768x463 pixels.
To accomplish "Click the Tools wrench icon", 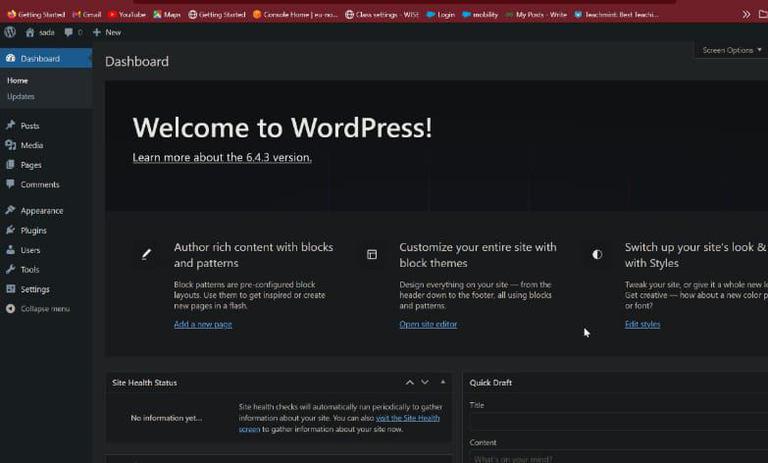I will click(x=10, y=269).
